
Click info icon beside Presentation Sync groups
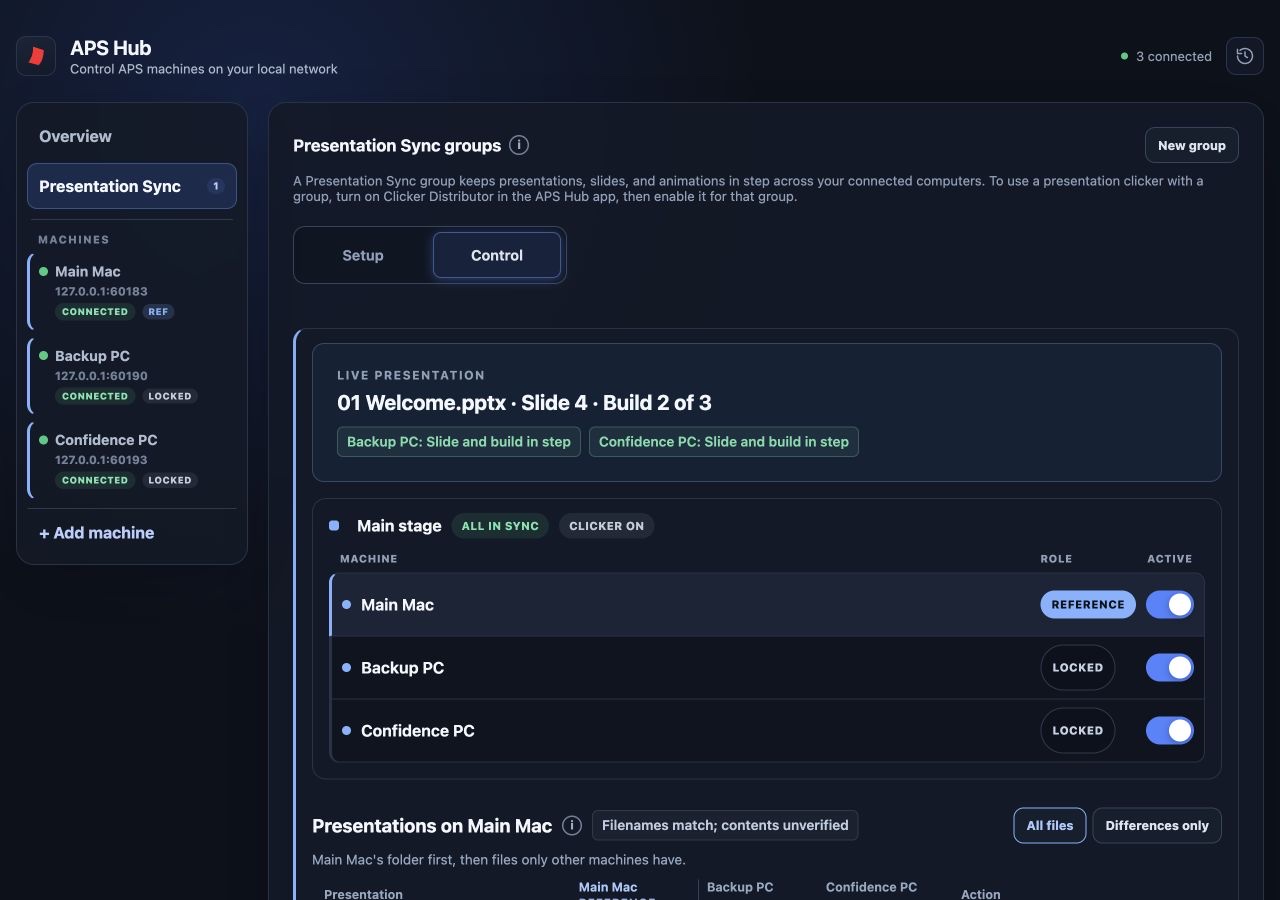(x=519, y=145)
